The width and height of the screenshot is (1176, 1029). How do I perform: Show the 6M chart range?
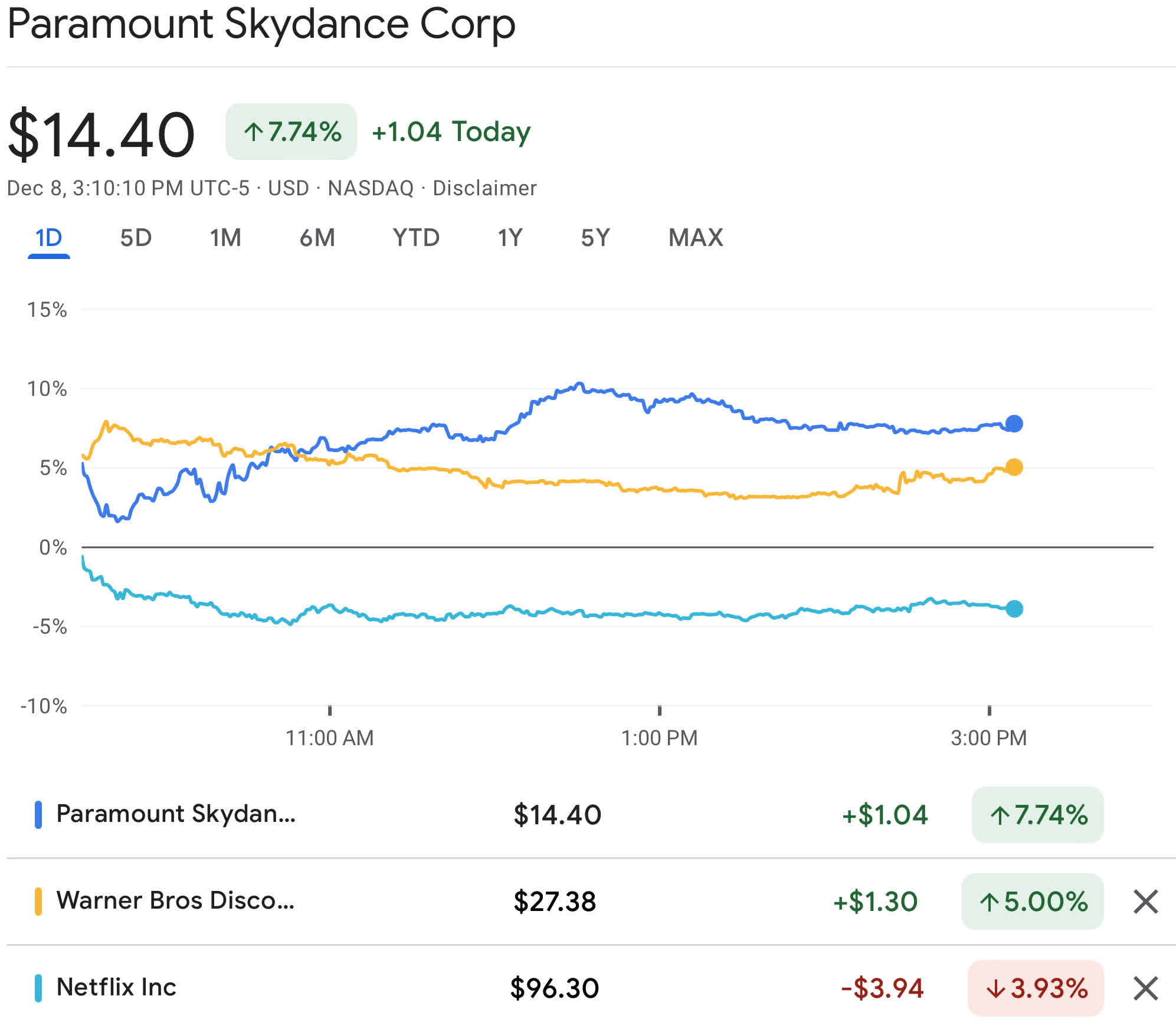[x=317, y=238]
